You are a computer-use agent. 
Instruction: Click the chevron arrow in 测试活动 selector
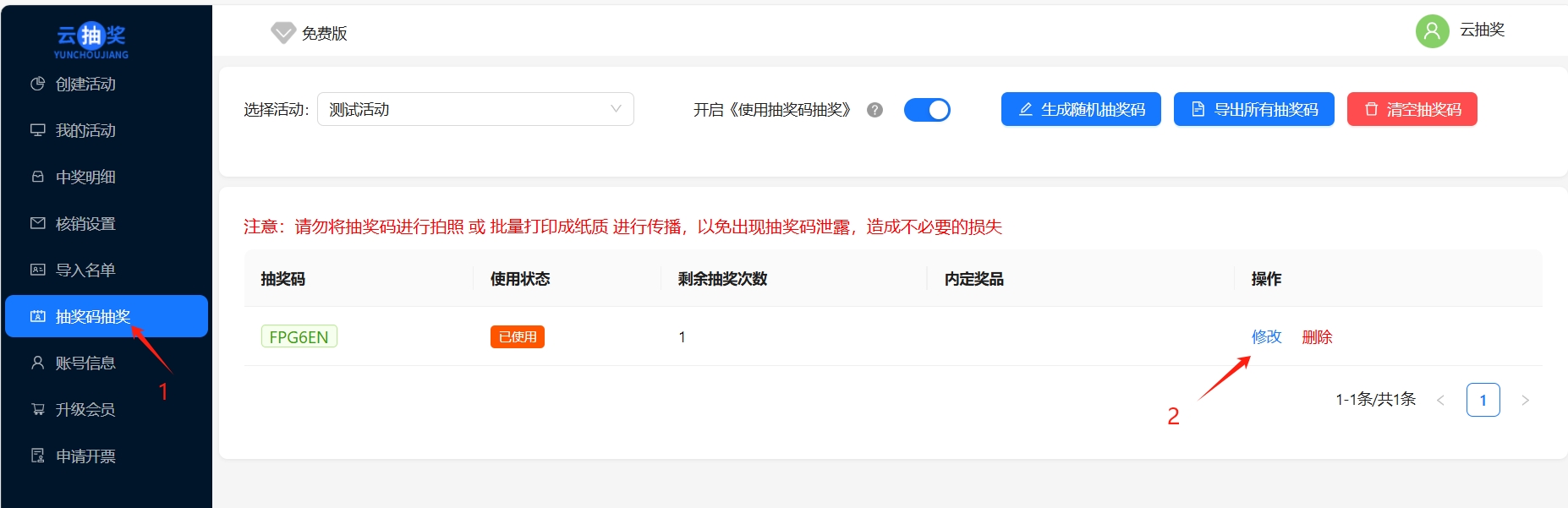click(x=616, y=109)
